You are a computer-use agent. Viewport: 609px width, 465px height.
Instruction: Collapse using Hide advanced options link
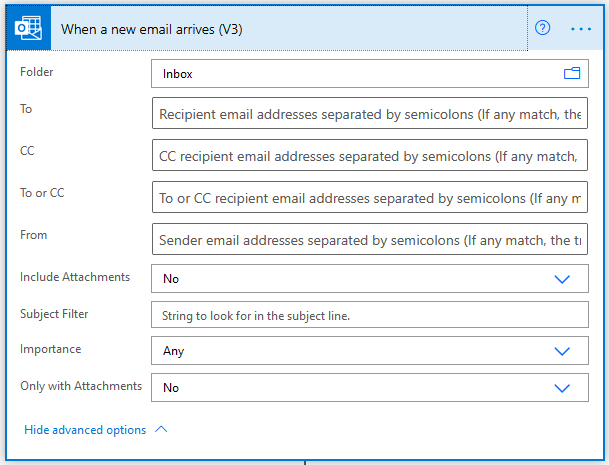pyautogui.click(x=85, y=430)
